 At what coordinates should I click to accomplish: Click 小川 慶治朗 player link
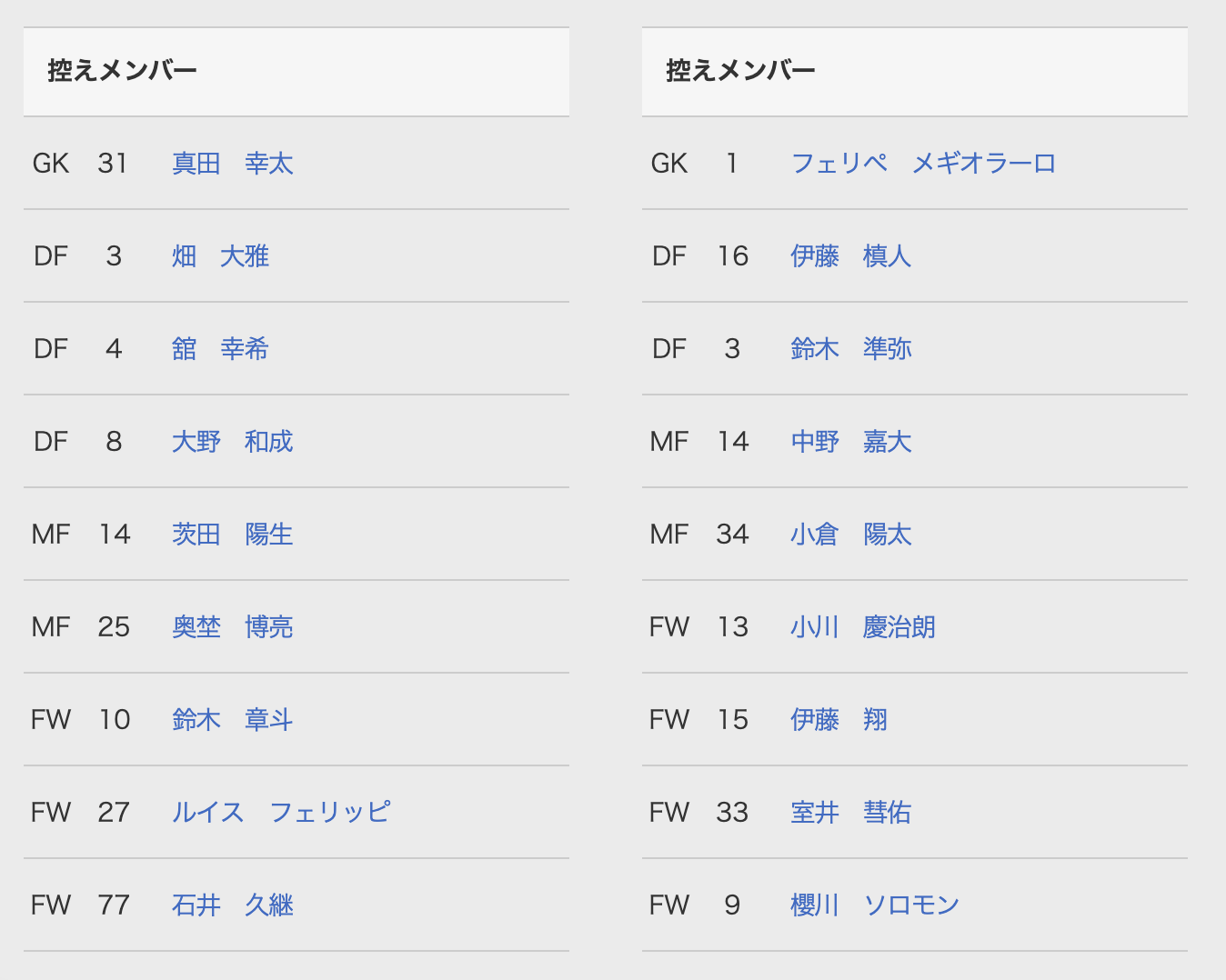862,627
